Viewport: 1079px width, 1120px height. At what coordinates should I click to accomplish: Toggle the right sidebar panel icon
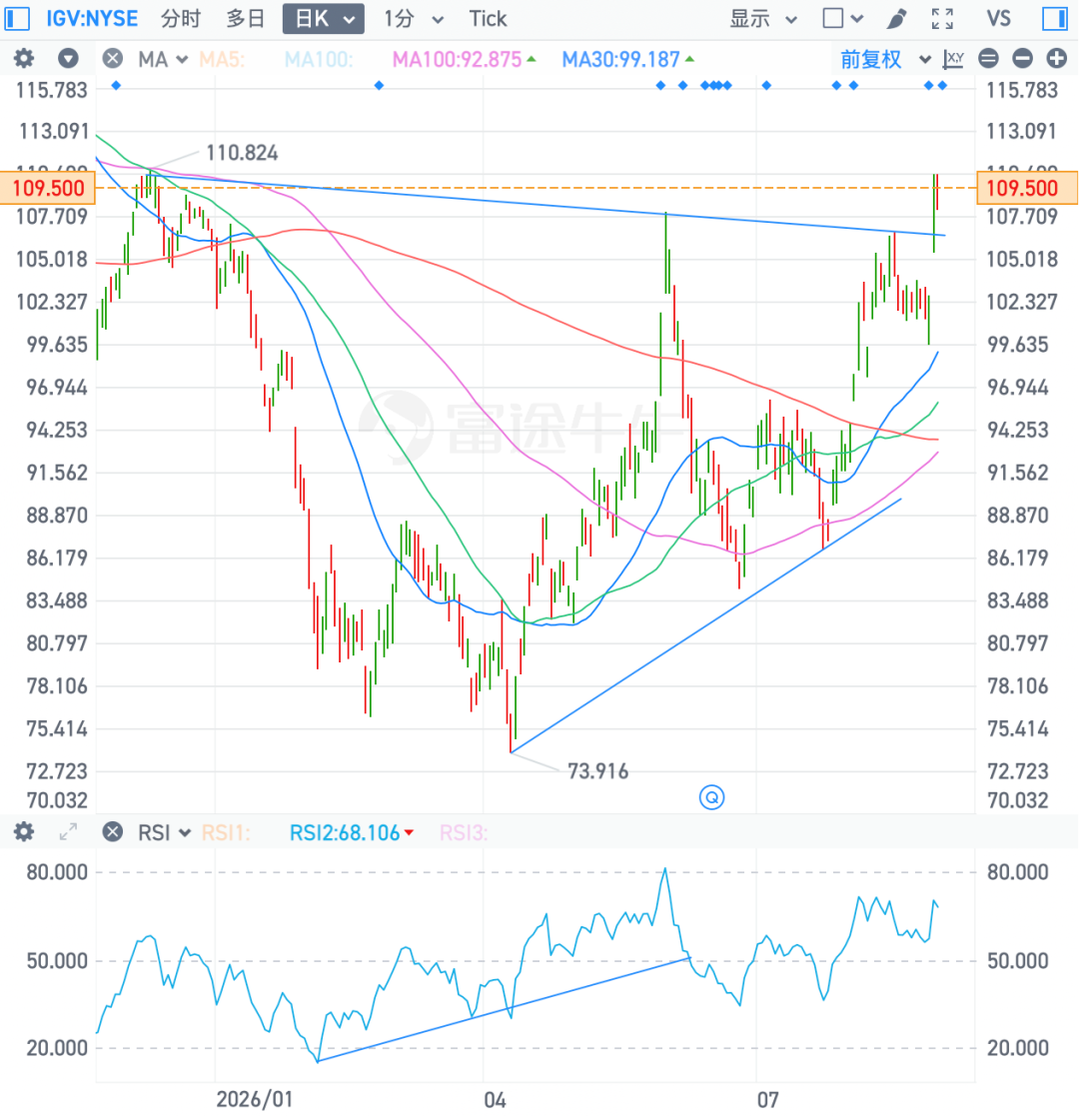coord(1054,19)
